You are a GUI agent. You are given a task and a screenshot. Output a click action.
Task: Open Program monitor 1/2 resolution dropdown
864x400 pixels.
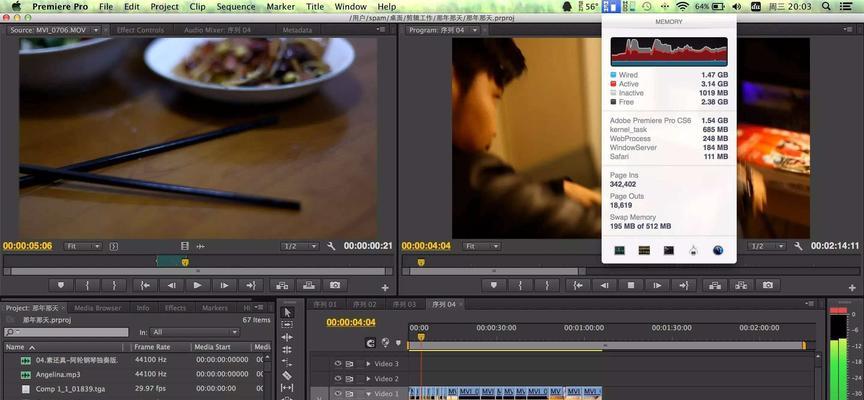[x=766, y=246]
